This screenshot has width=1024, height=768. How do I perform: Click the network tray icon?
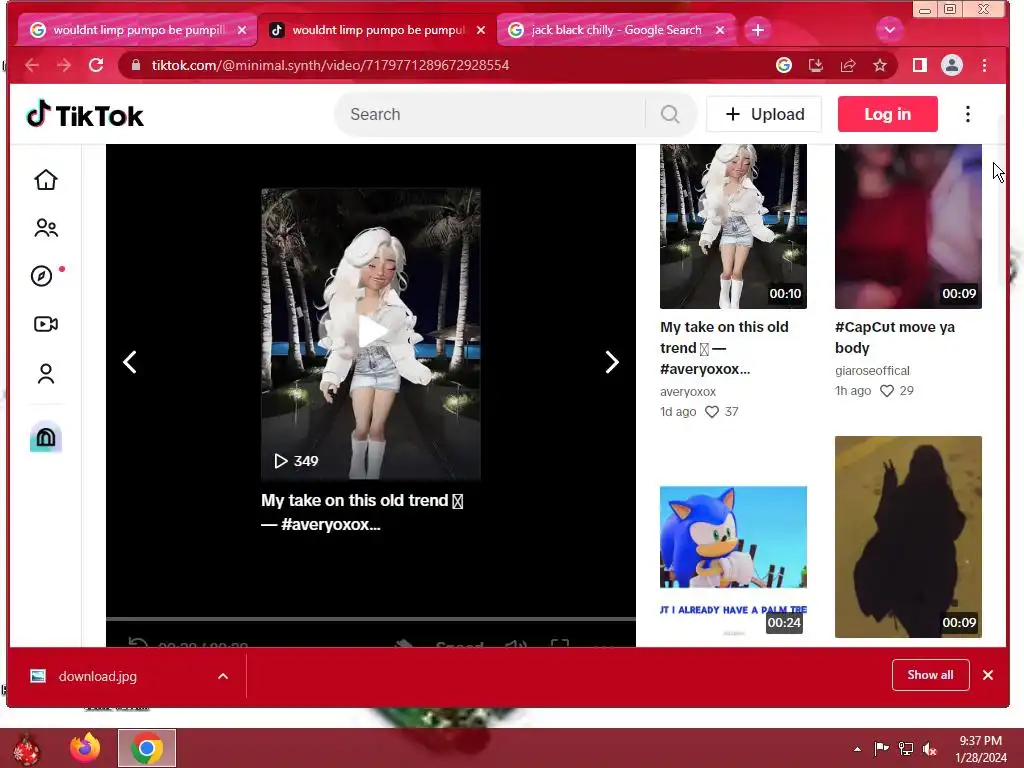[906, 748]
